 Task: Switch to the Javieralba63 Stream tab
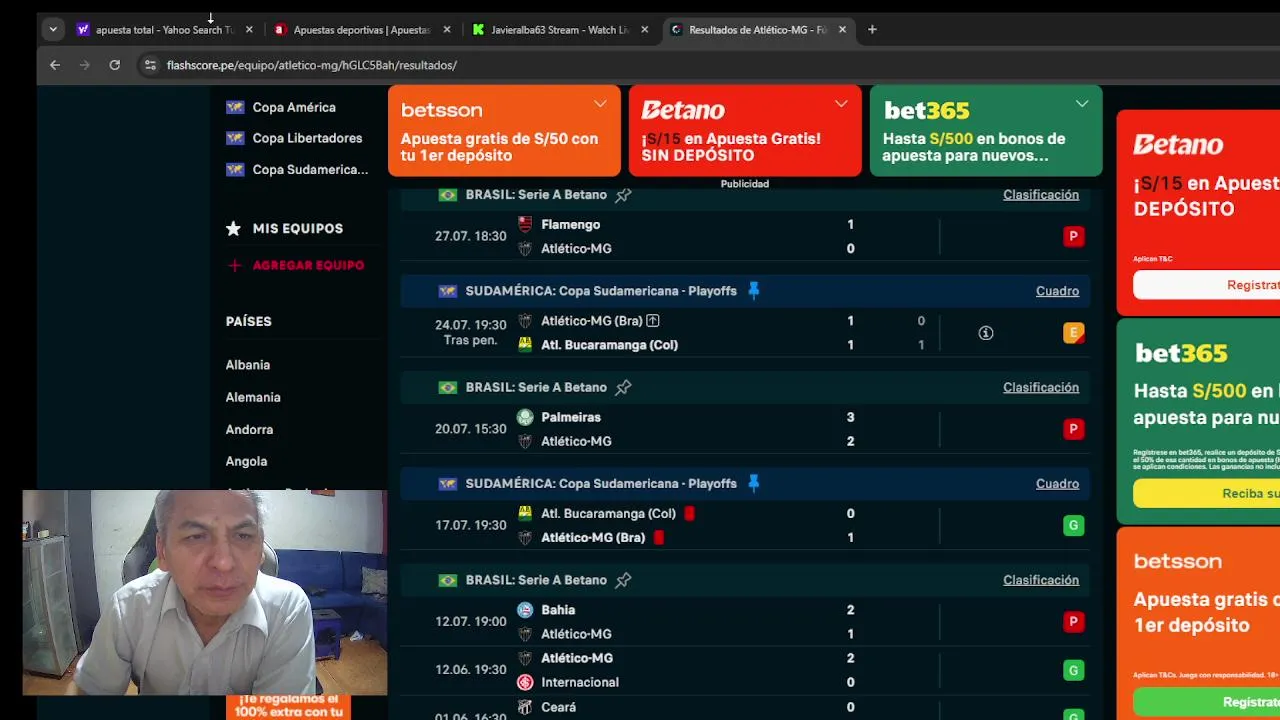pos(559,30)
